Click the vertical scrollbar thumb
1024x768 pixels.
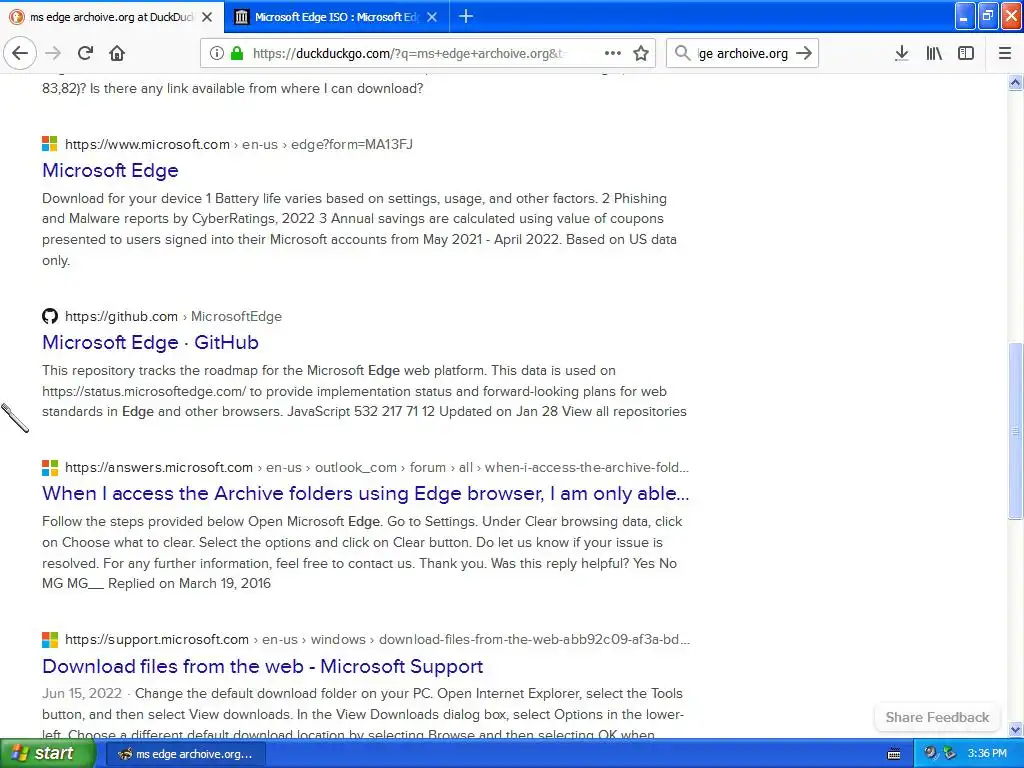coord(1015,431)
